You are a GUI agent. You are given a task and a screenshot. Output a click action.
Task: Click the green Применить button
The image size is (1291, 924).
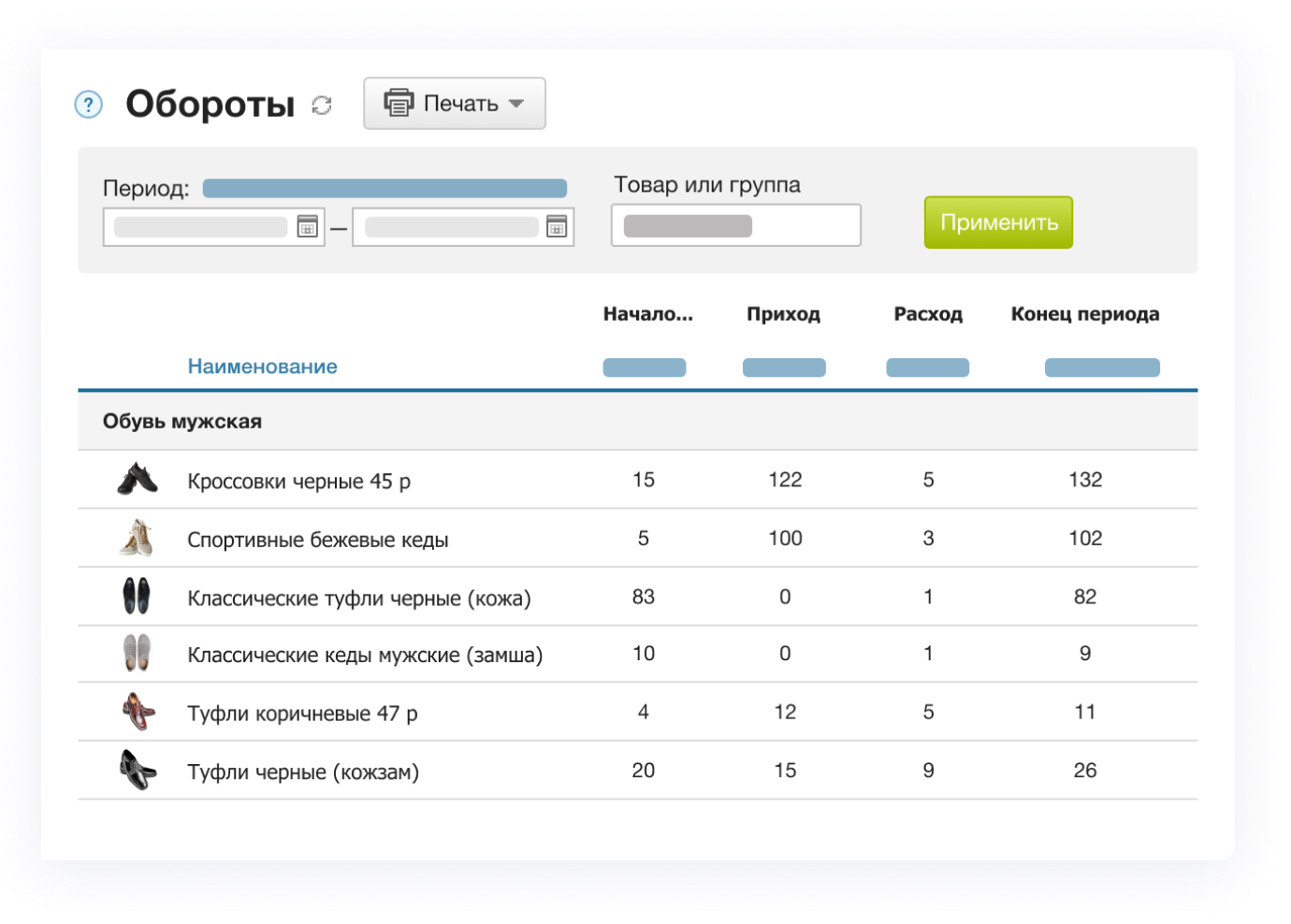(x=998, y=223)
